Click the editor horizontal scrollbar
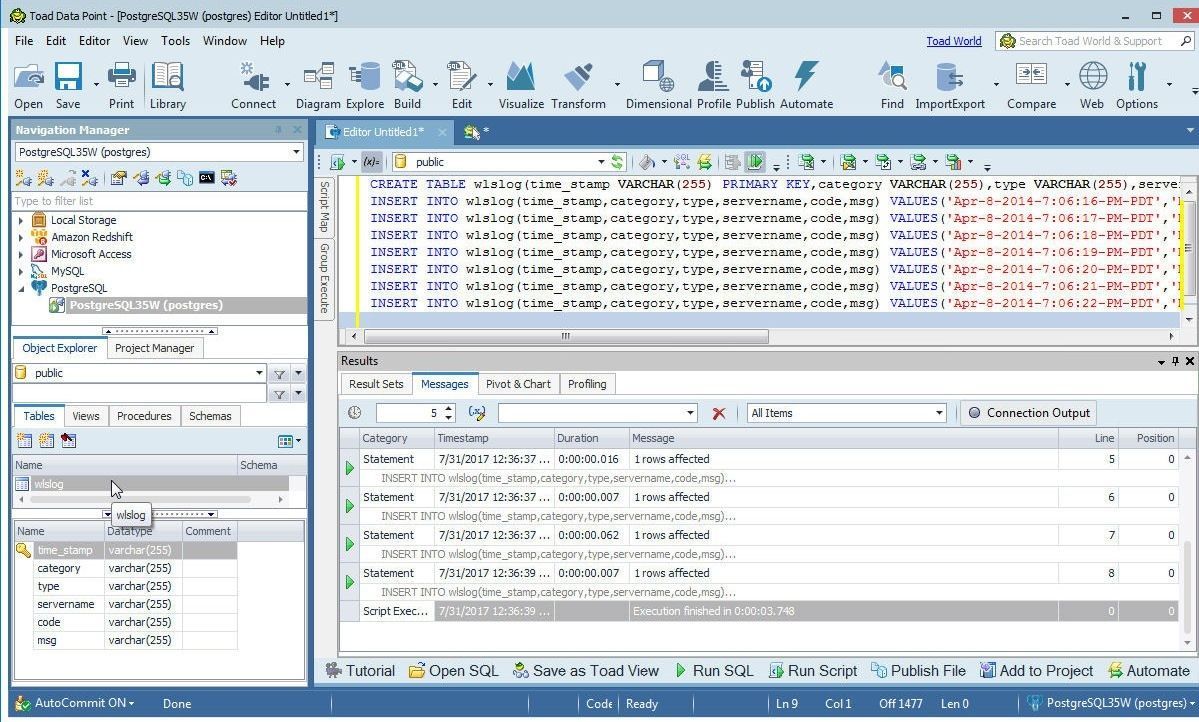 tap(565, 336)
